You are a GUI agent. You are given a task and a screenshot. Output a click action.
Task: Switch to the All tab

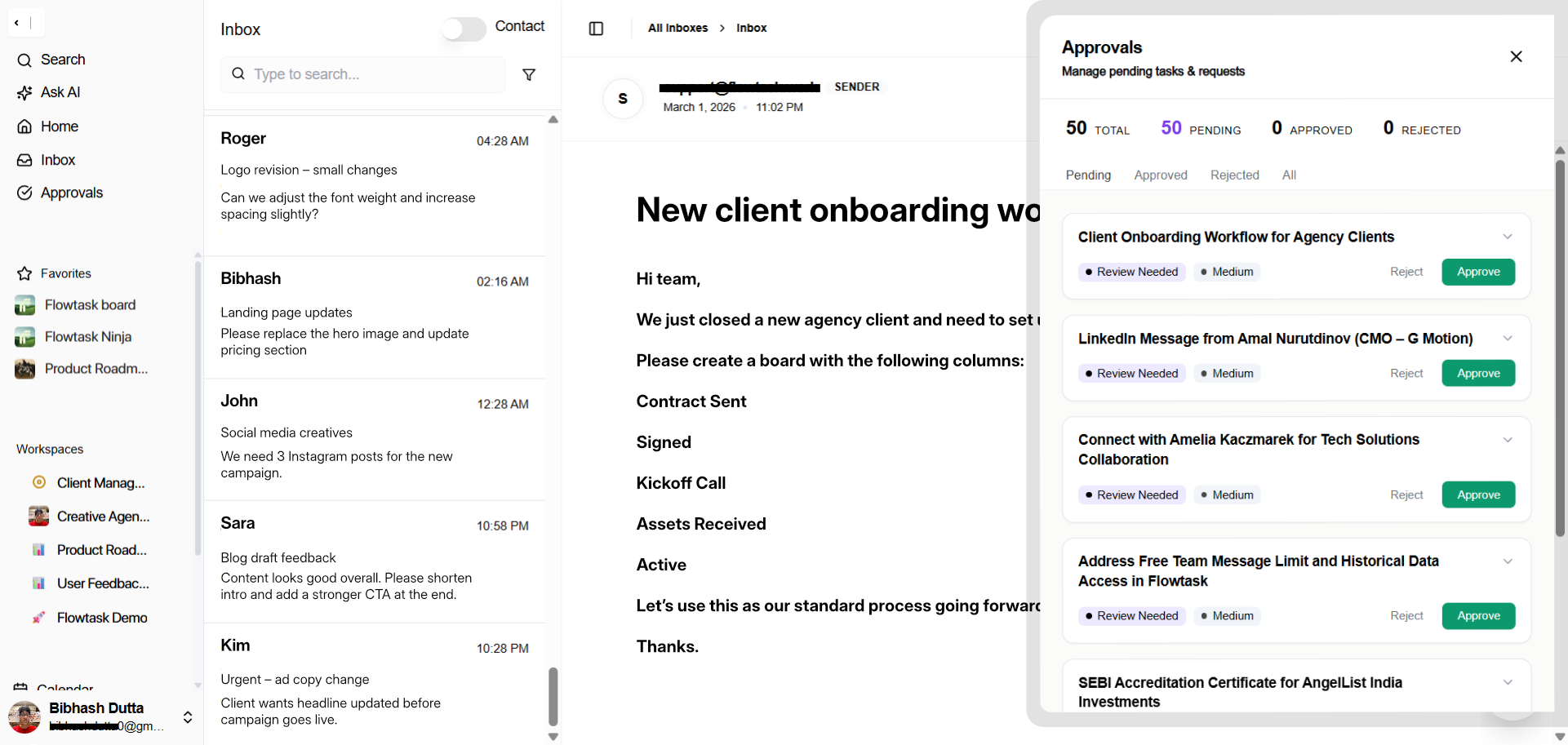tap(1289, 175)
